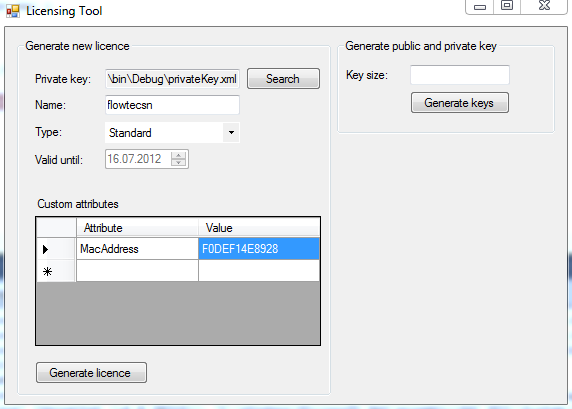
Task: Select the new row asterisk header
Action: tap(56, 271)
